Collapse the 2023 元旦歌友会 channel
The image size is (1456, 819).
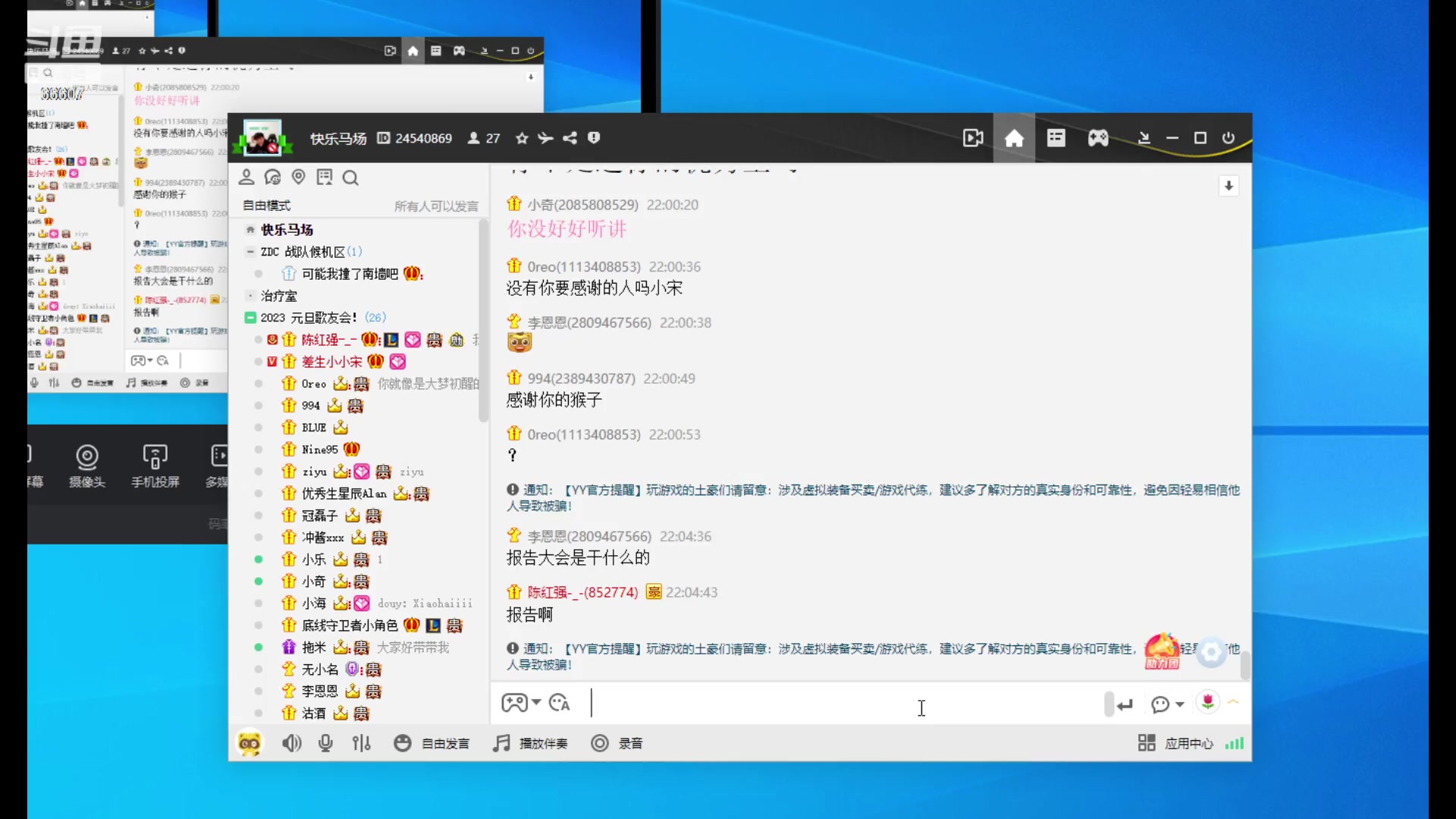(250, 318)
